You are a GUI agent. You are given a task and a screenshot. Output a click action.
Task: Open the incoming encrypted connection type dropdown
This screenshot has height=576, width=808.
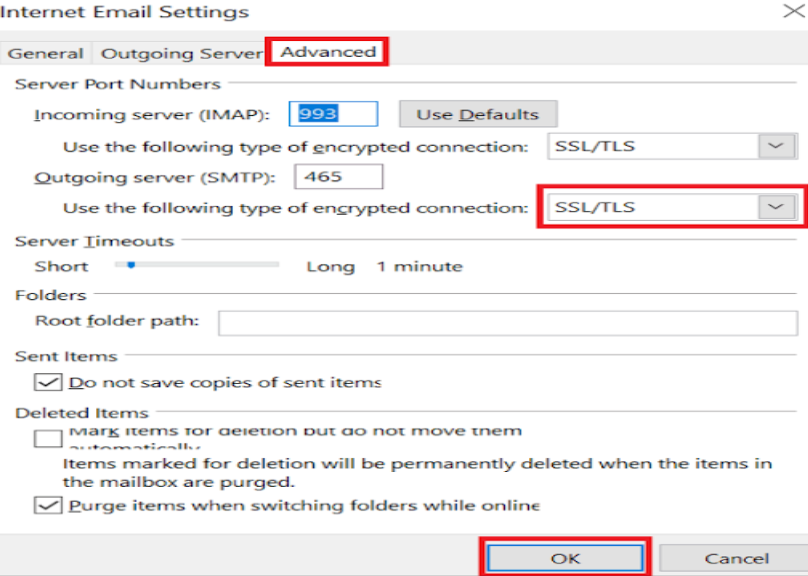(672, 146)
